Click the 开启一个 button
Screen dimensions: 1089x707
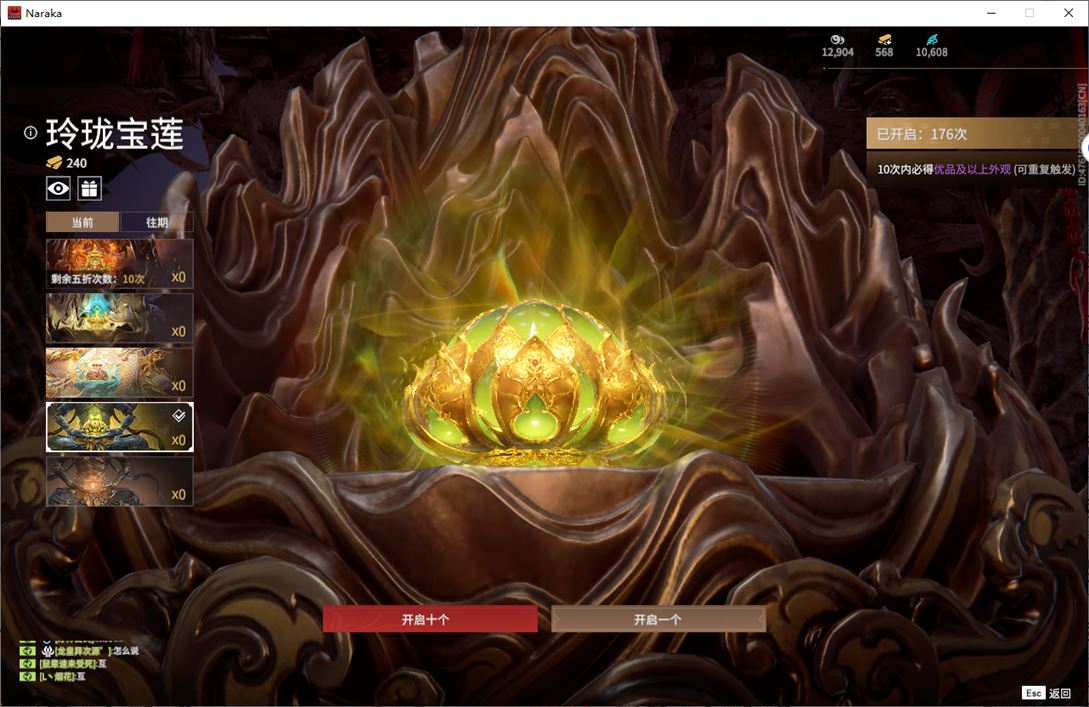pyautogui.click(x=658, y=619)
